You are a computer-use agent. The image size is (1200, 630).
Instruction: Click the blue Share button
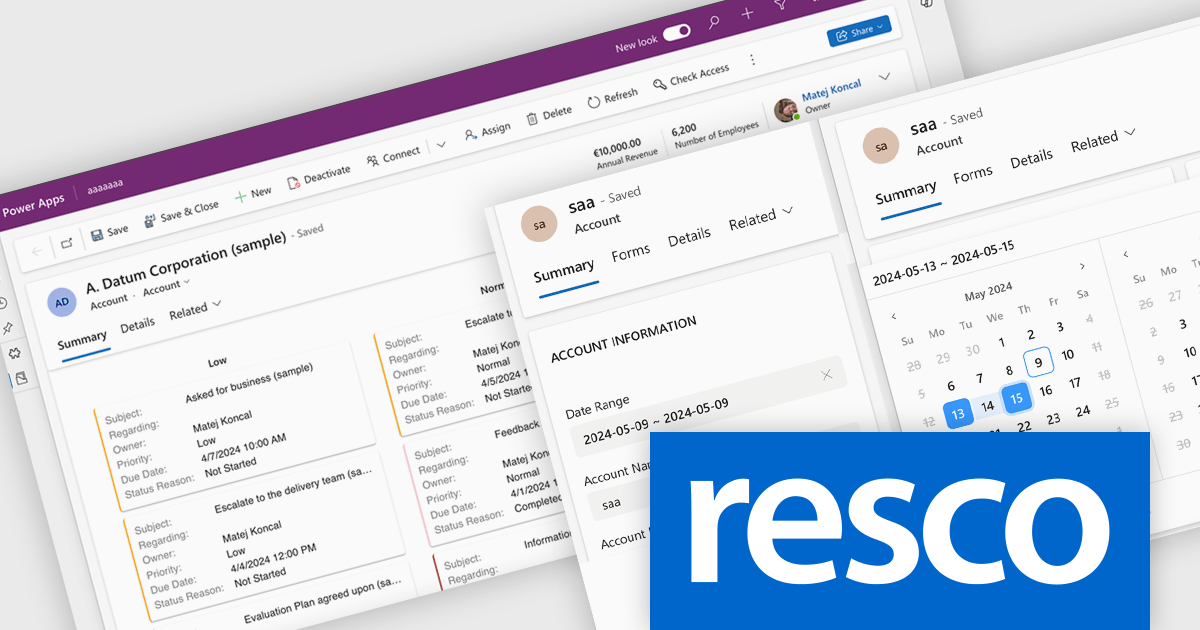tap(859, 31)
